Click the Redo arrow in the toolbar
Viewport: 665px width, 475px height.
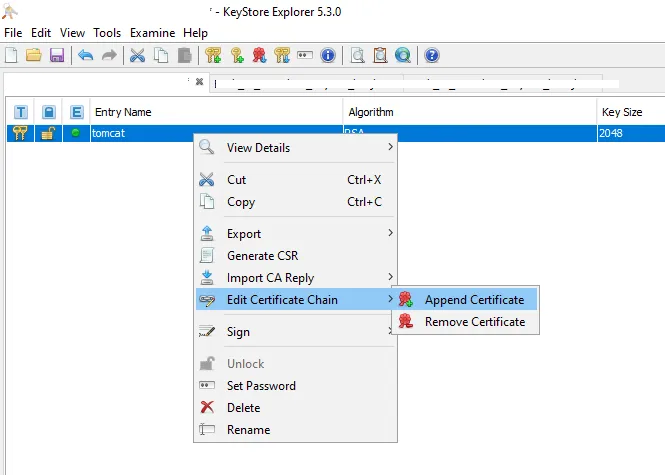click(x=109, y=55)
